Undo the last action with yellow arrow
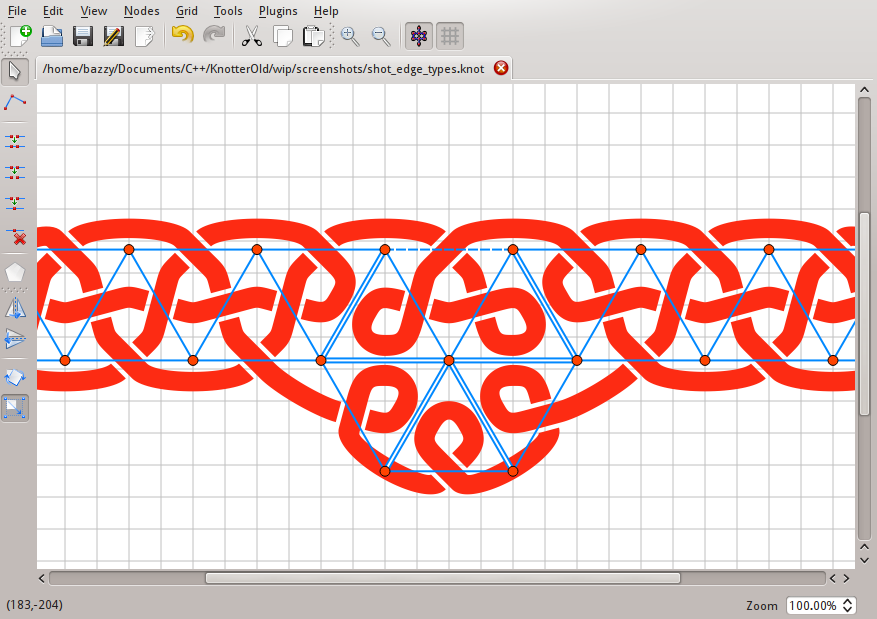The image size is (877, 619). click(182, 36)
